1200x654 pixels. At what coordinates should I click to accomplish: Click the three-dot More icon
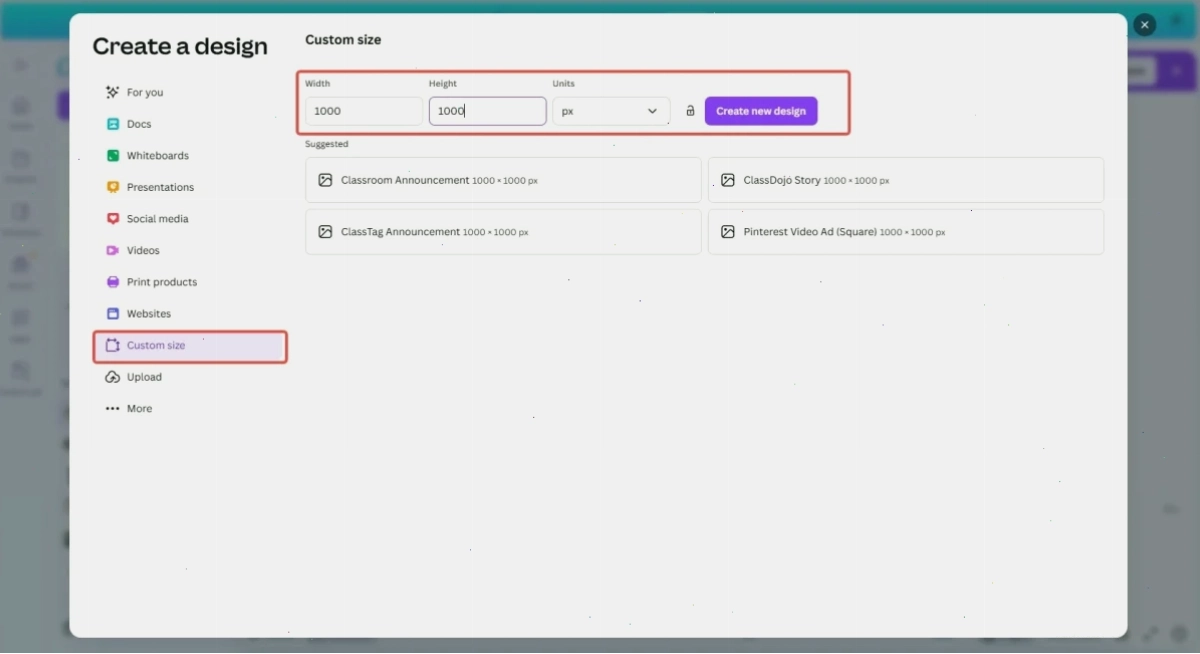point(113,409)
